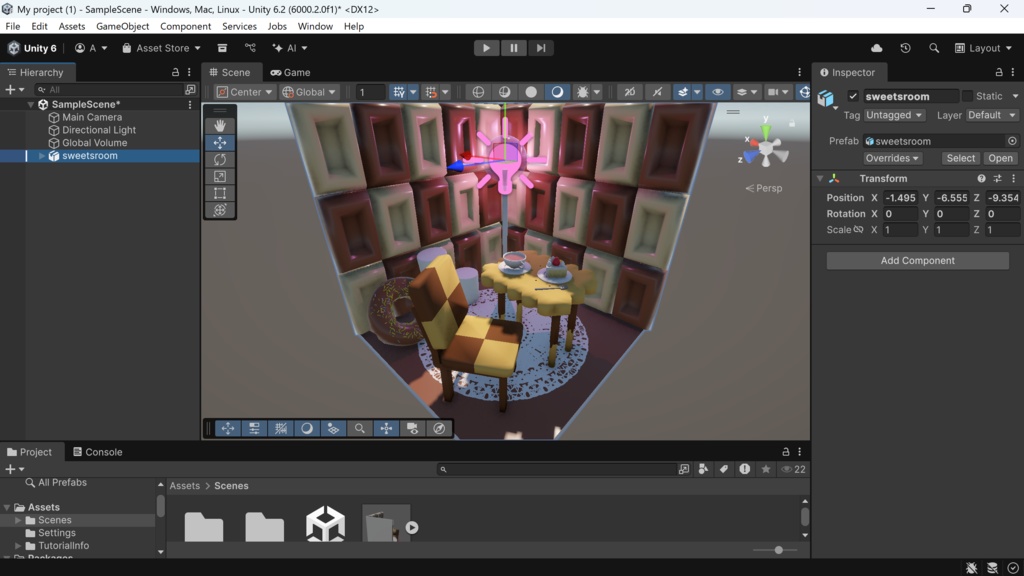This screenshot has height=576, width=1024.
Task: Click the Add Component button
Action: point(917,261)
